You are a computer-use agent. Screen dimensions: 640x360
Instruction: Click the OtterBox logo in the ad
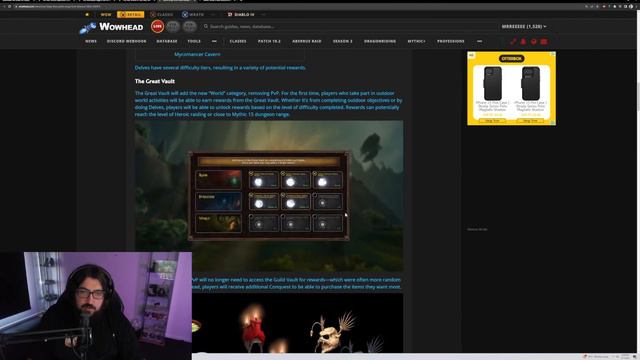[x=511, y=59]
